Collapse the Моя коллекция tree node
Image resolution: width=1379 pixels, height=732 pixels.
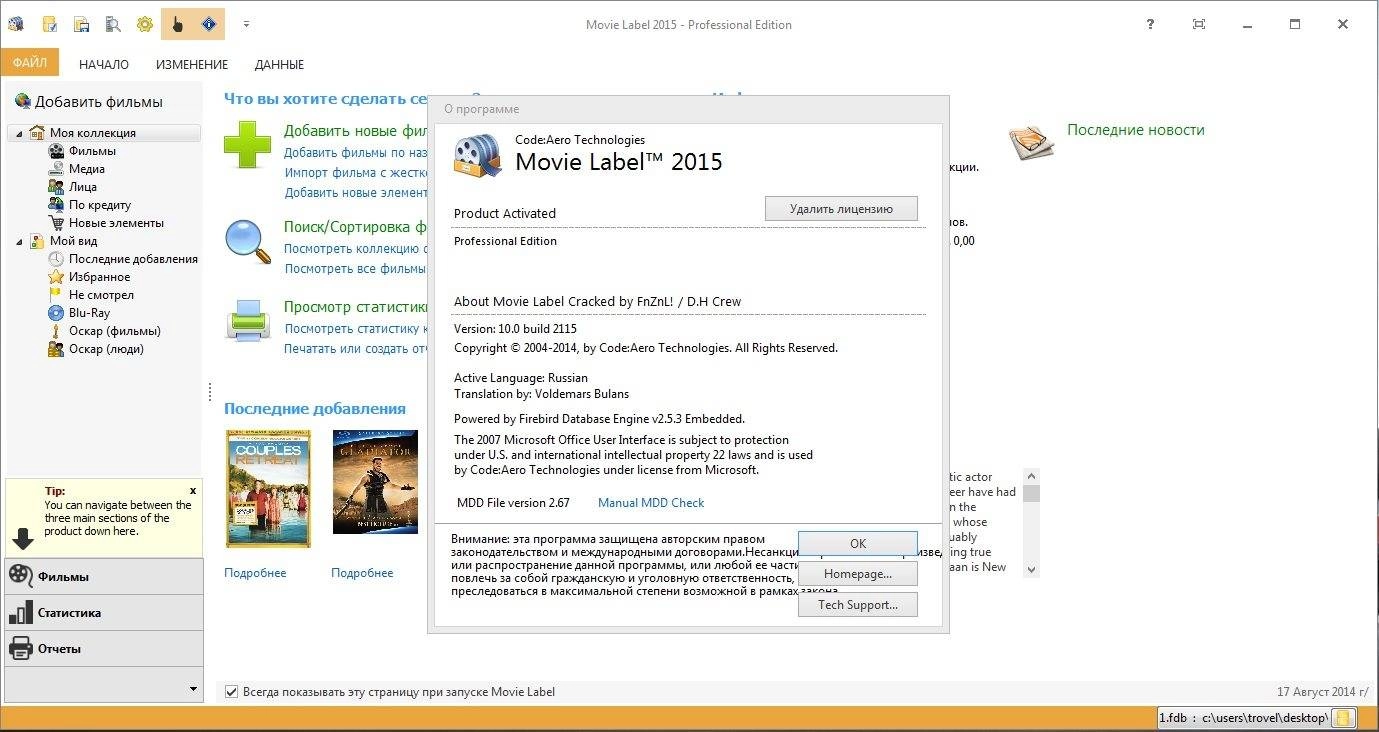pyautogui.click(x=19, y=133)
